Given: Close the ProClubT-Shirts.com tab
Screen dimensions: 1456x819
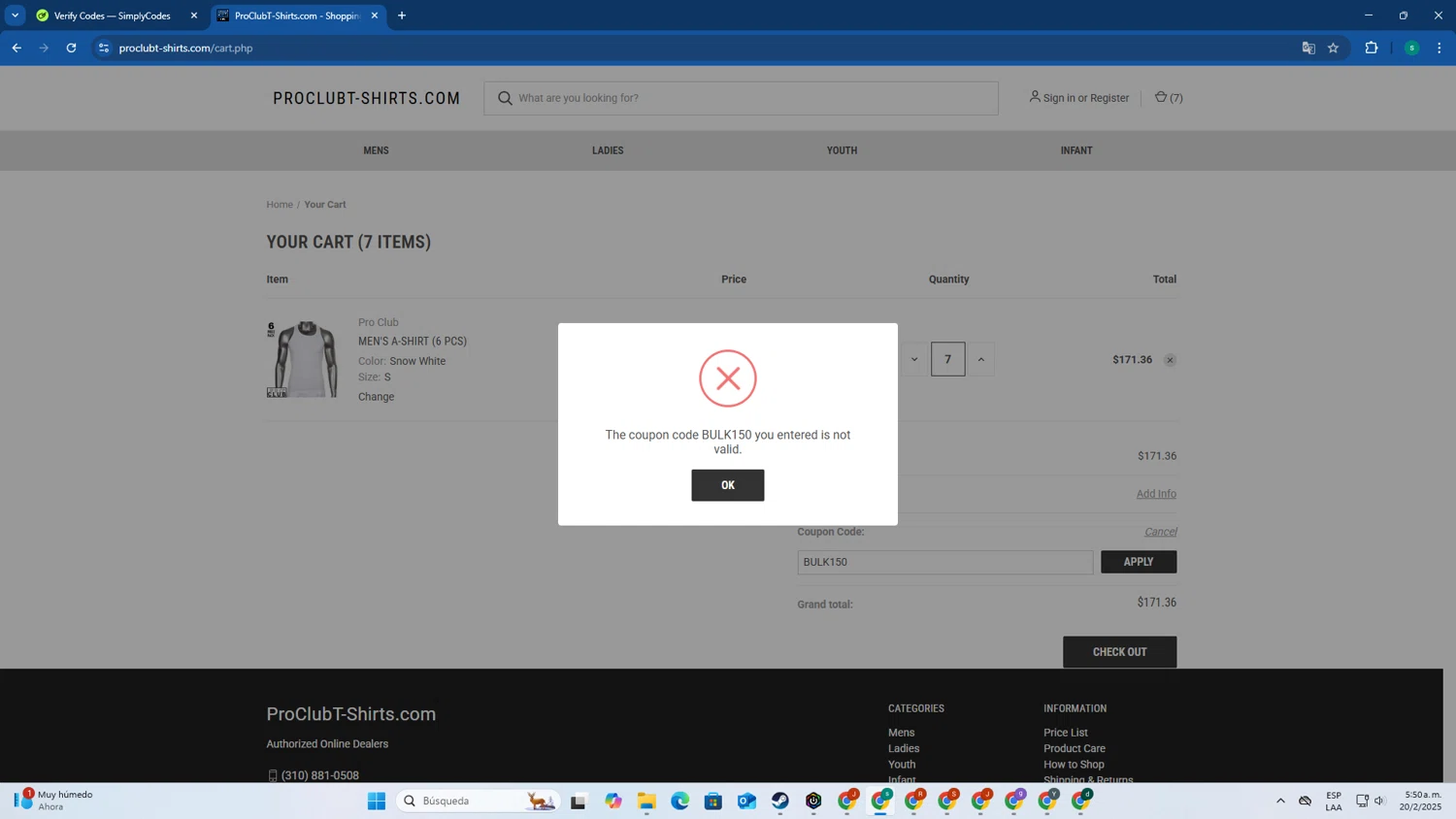Looking at the screenshot, I should pyautogui.click(x=375, y=16).
